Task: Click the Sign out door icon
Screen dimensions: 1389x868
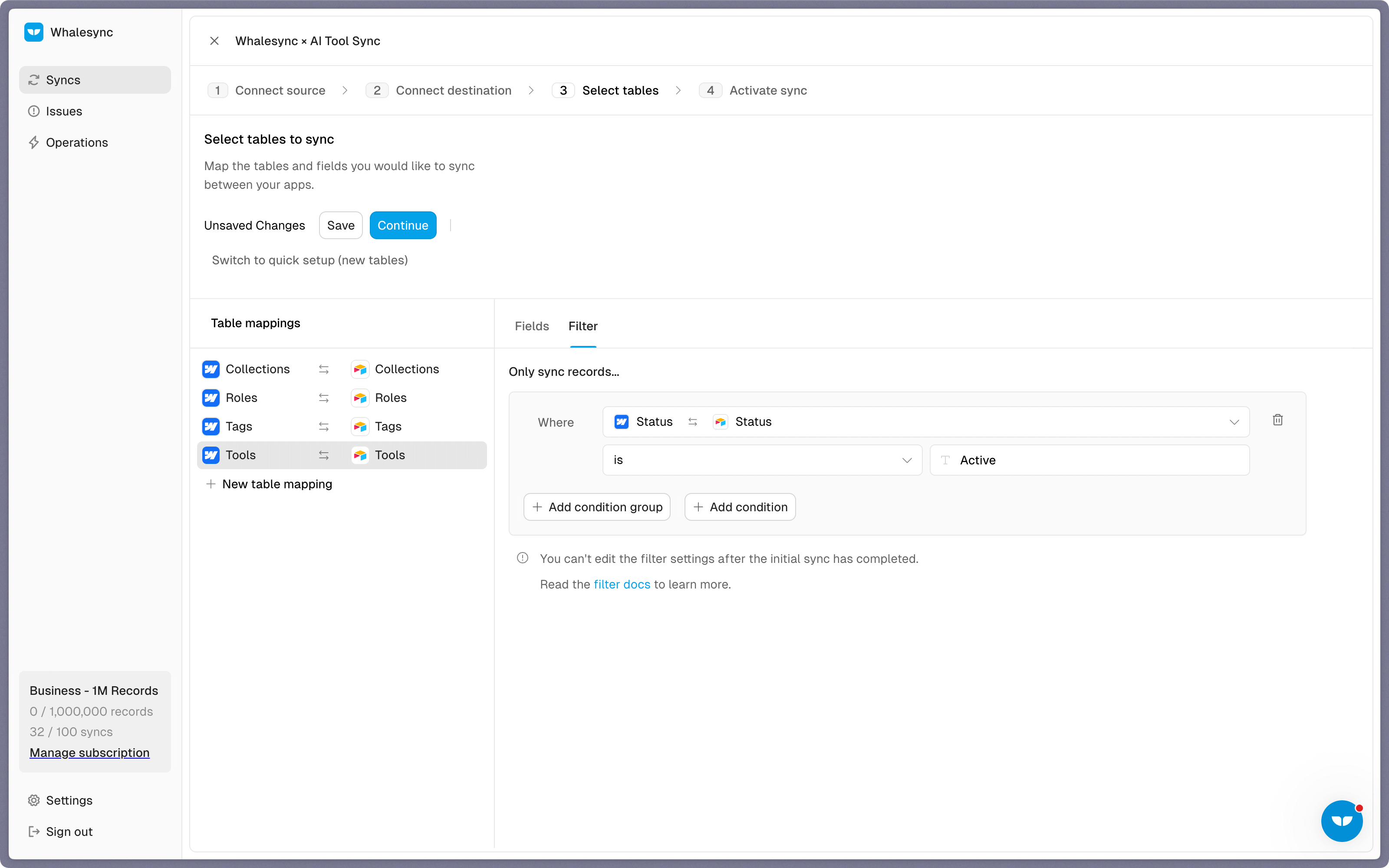Action: [x=34, y=831]
